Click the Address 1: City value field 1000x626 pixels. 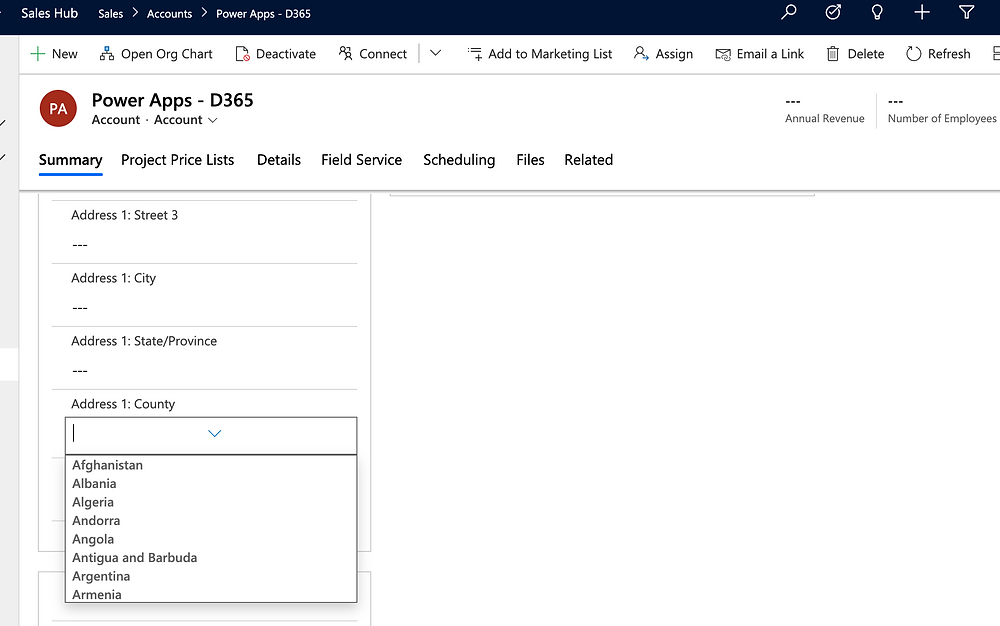[x=210, y=308]
